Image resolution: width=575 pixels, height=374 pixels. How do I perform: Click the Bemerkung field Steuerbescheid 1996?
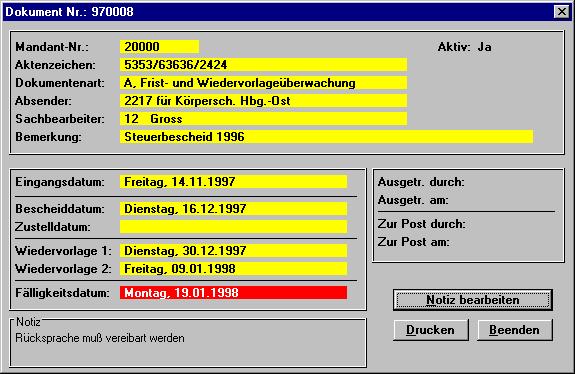pos(326,136)
